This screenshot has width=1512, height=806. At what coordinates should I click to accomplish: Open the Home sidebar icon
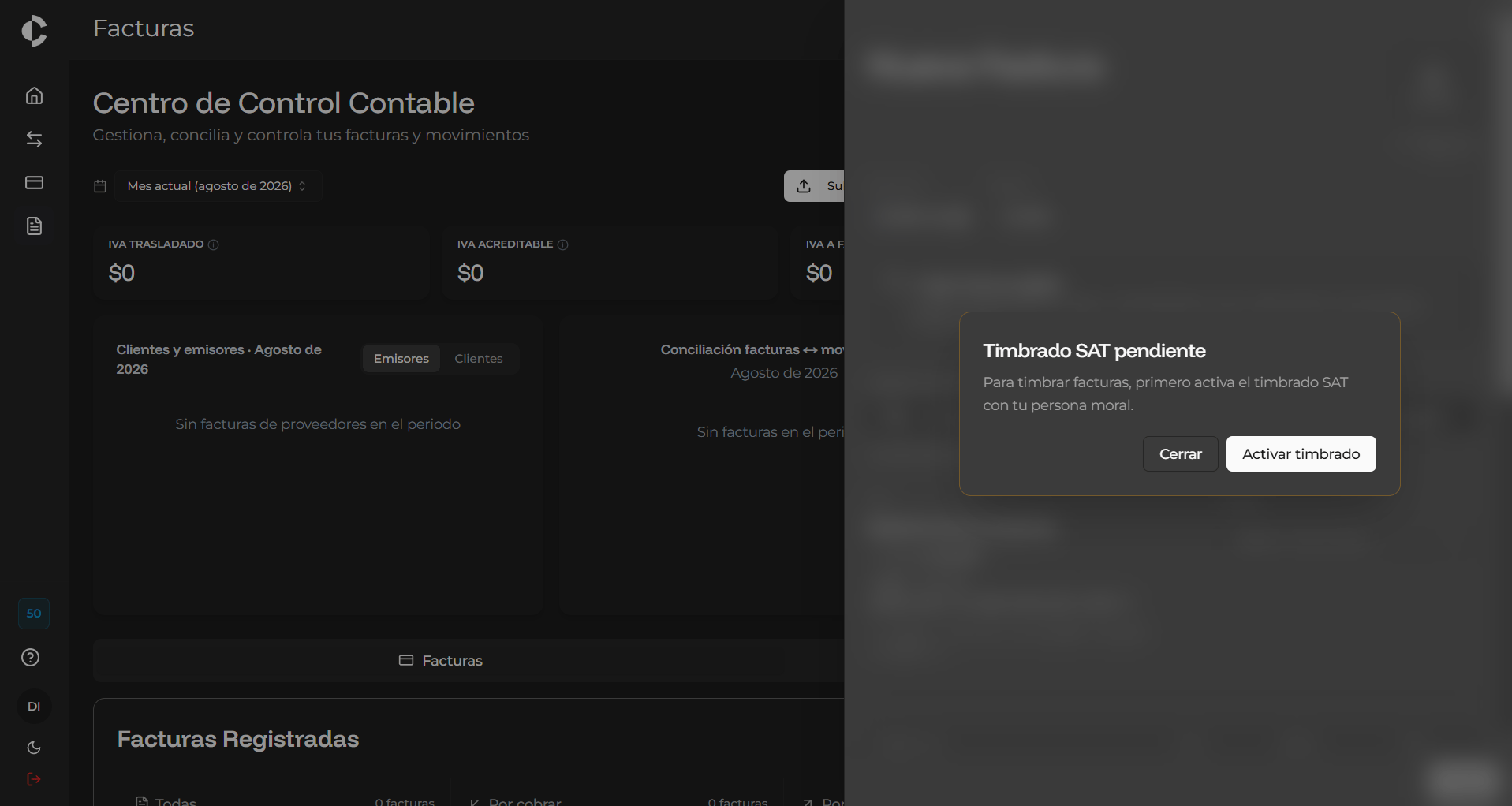(x=34, y=95)
